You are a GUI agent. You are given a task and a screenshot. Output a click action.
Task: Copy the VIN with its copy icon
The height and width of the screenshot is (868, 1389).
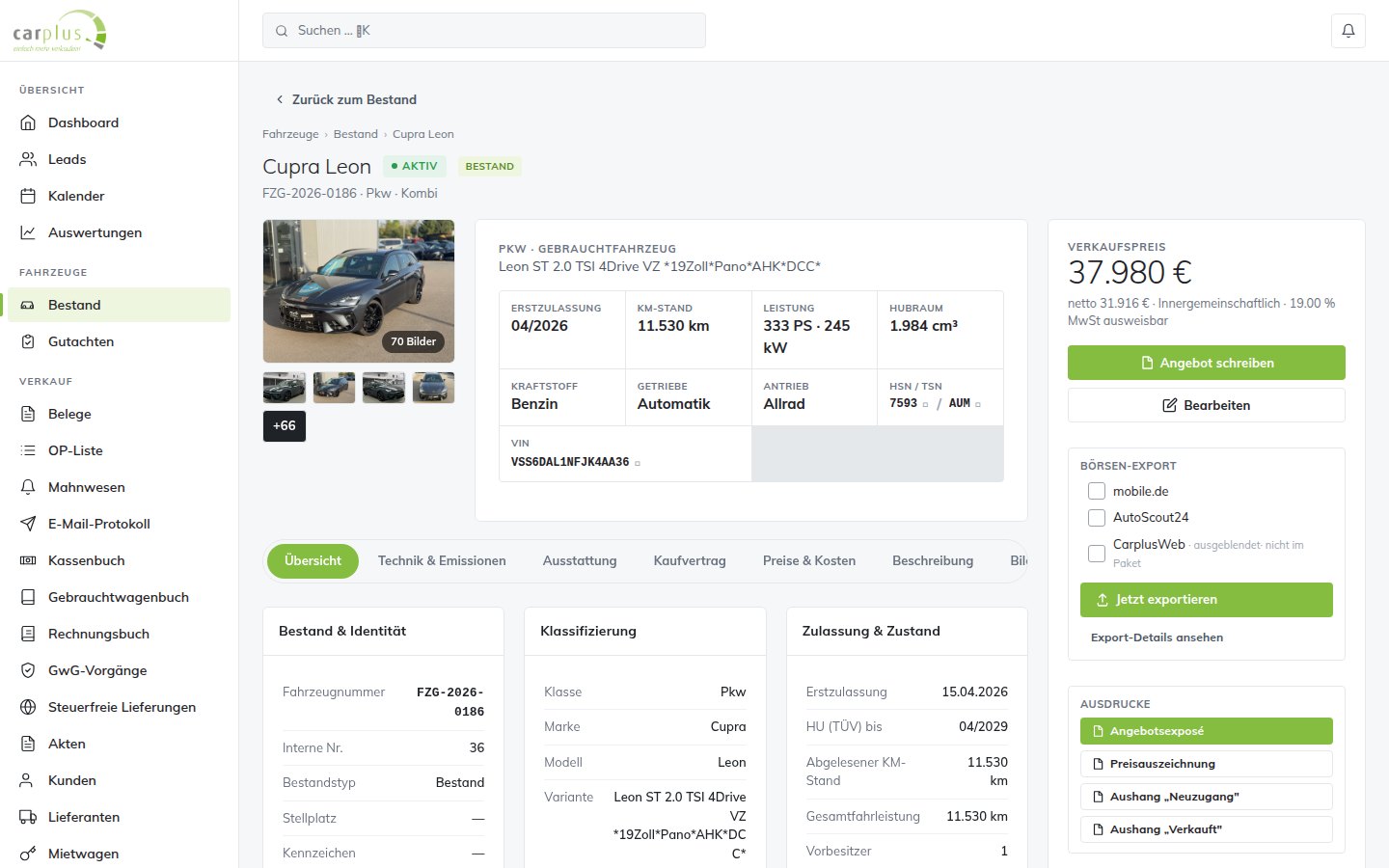[x=638, y=463]
